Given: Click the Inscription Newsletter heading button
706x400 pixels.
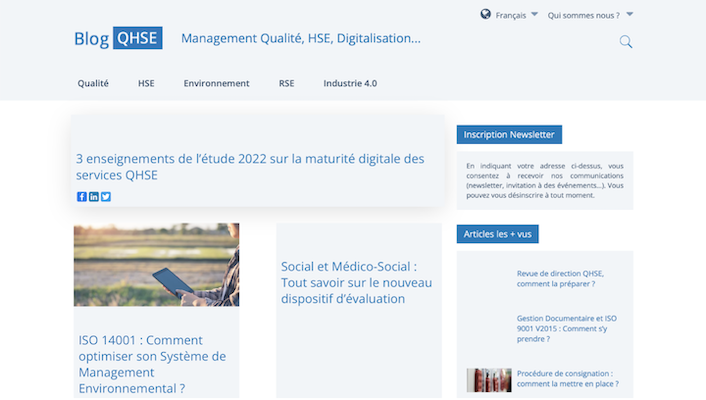Looking at the screenshot, I should [509, 135].
